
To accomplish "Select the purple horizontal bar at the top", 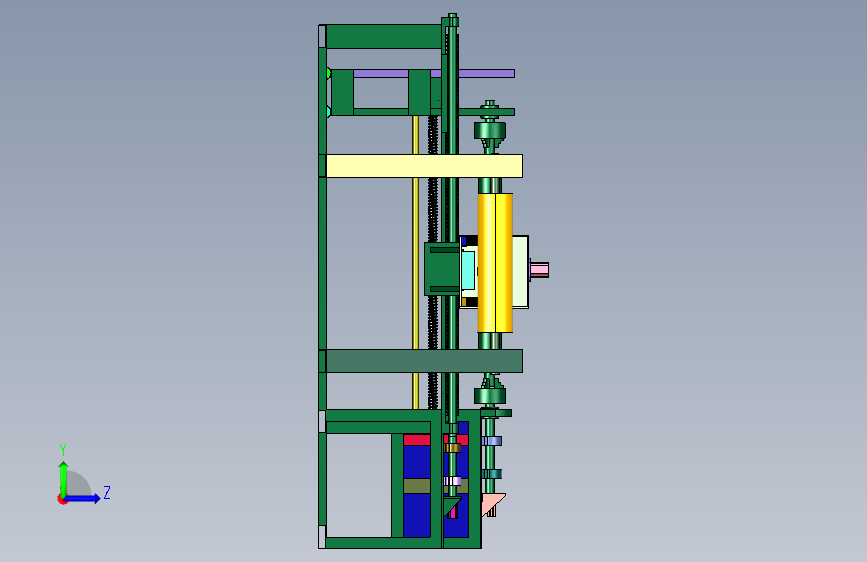I will 434,74.
